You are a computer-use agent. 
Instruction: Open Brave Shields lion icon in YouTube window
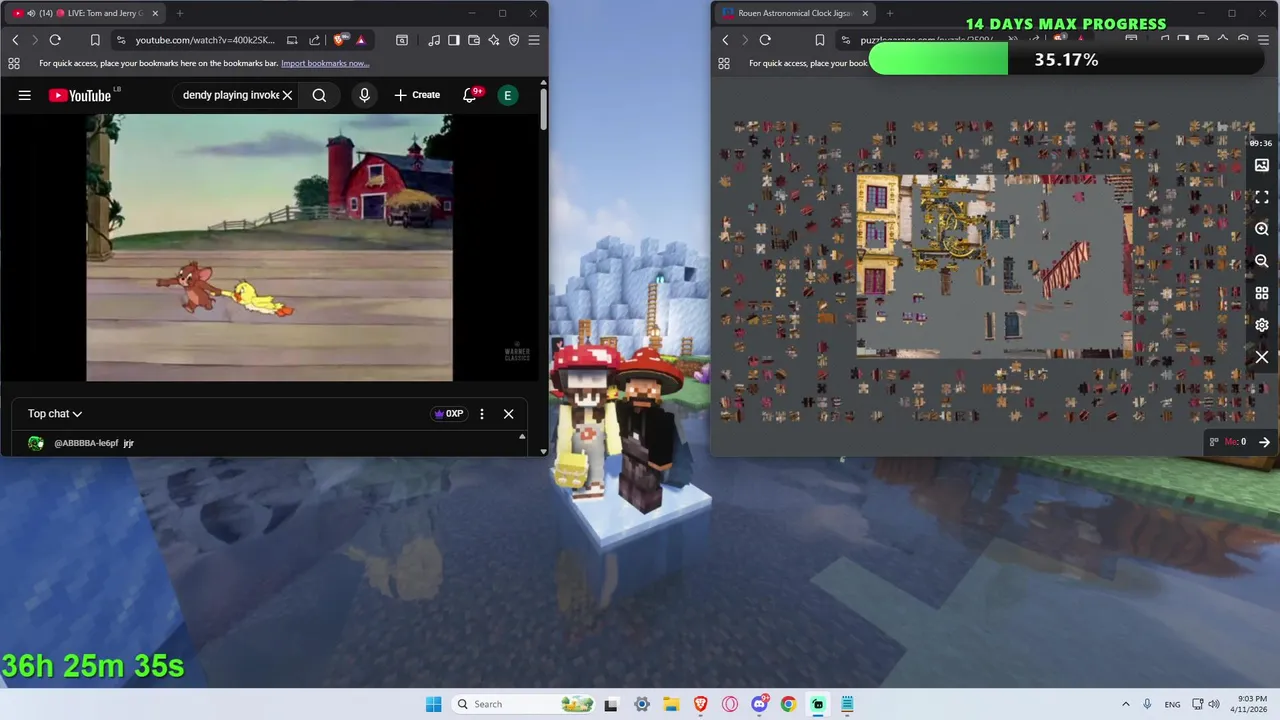click(x=340, y=40)
